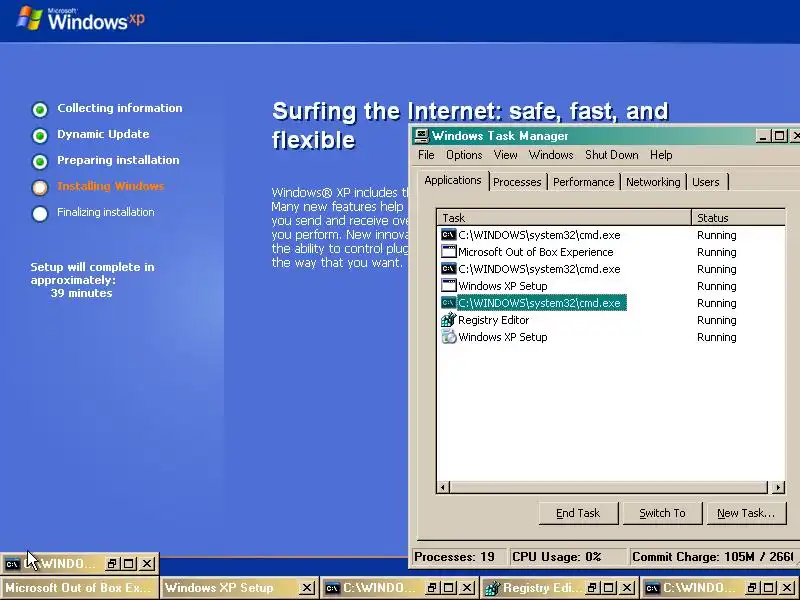Click the horizontal scrollbar thumb in task list
This screenshot has height=600, width=800.
[x=608, y=487]
